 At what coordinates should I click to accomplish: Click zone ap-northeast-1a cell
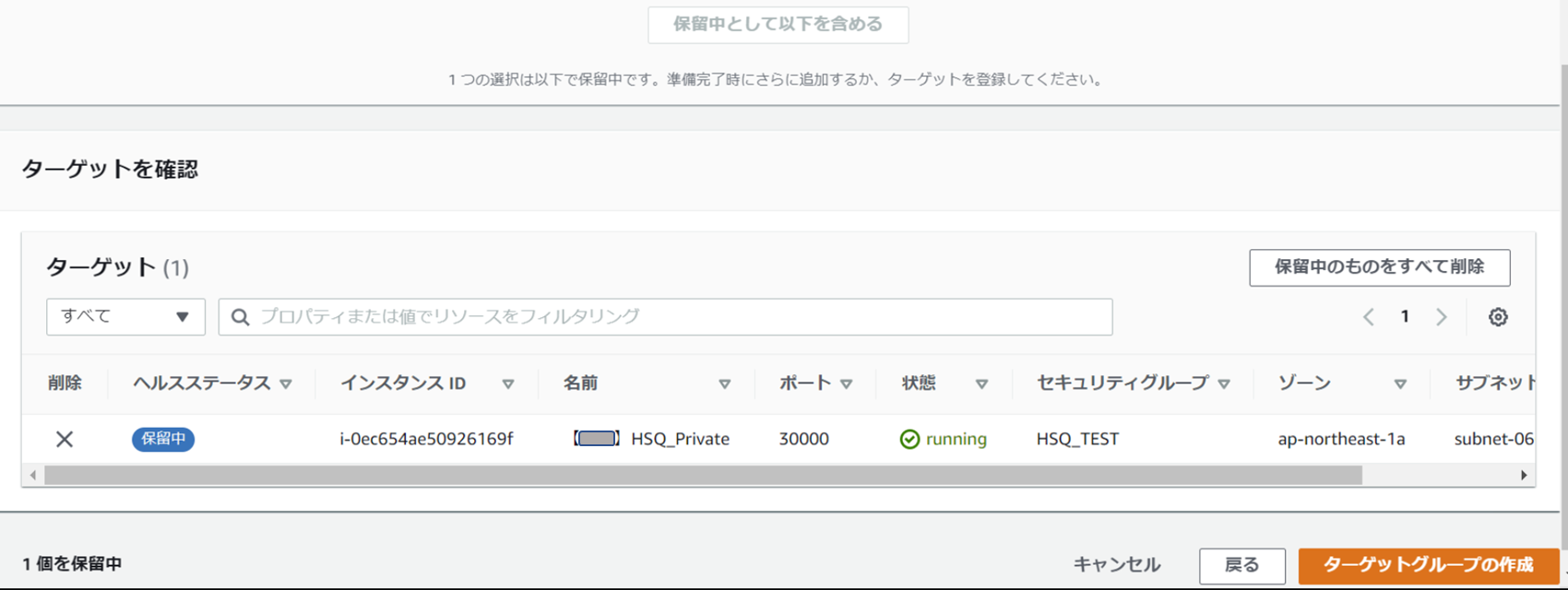coord(1341,439)
